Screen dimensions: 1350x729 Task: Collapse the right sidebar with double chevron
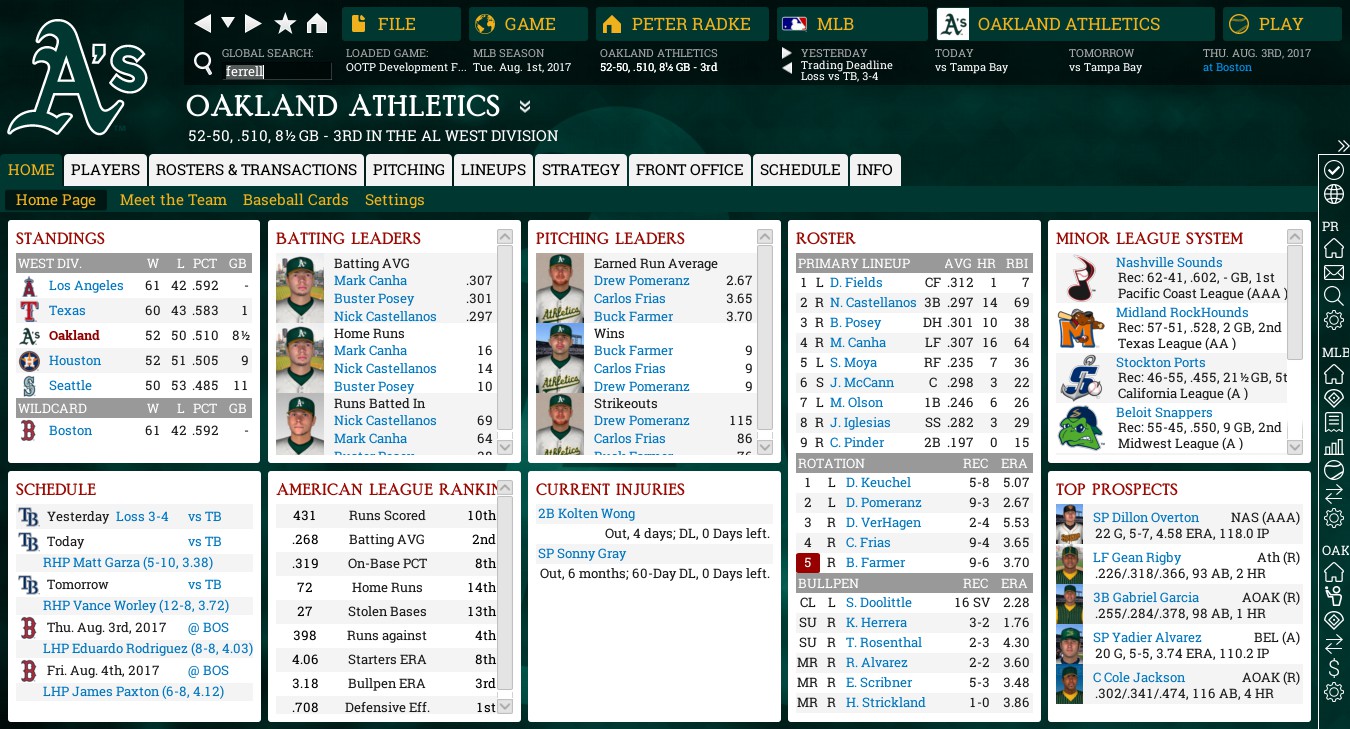click(1342, 146)
